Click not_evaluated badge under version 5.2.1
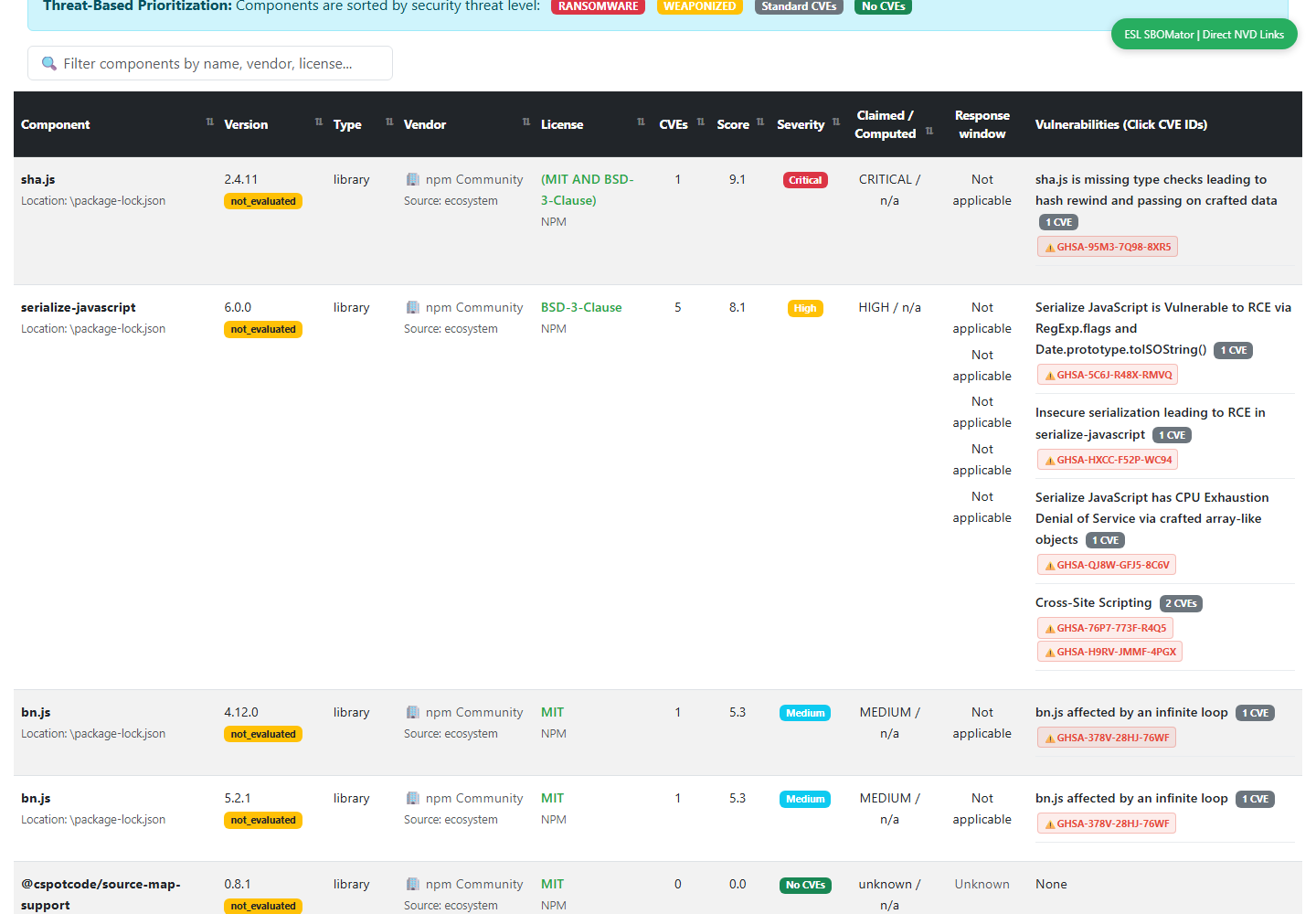 pos(263,820)
